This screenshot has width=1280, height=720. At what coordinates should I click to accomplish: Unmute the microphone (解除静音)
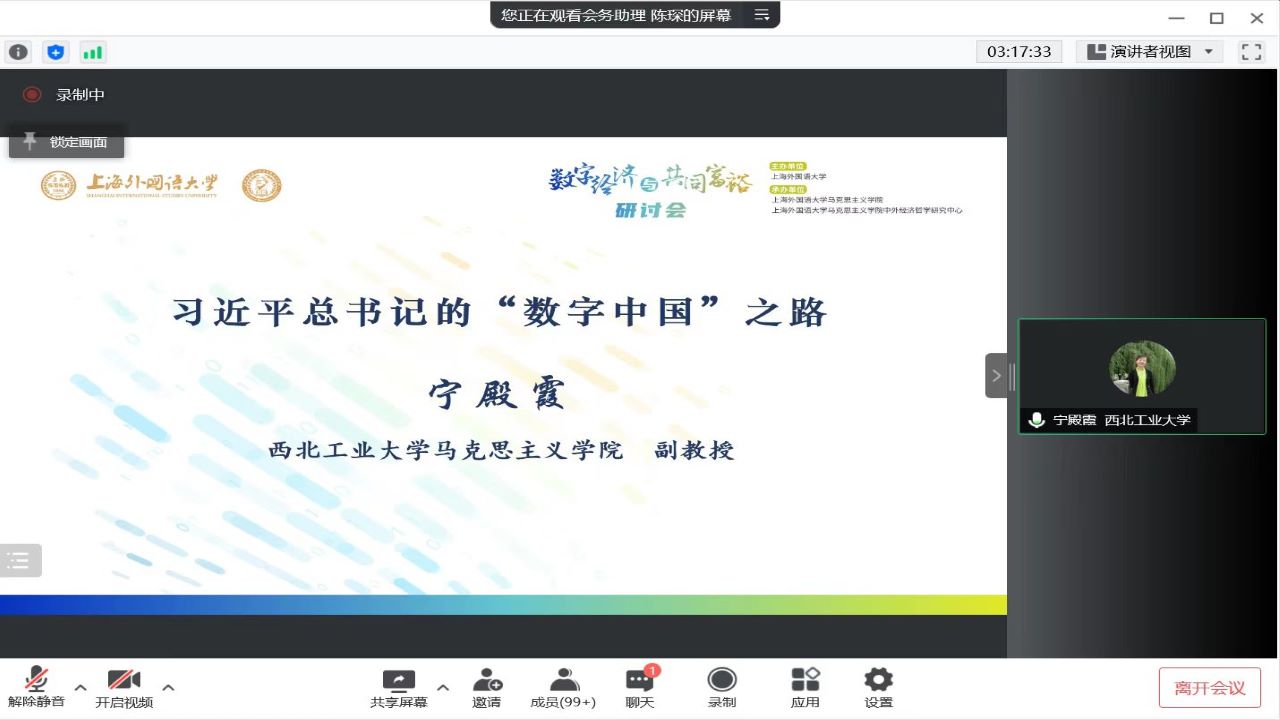(37, 688)
